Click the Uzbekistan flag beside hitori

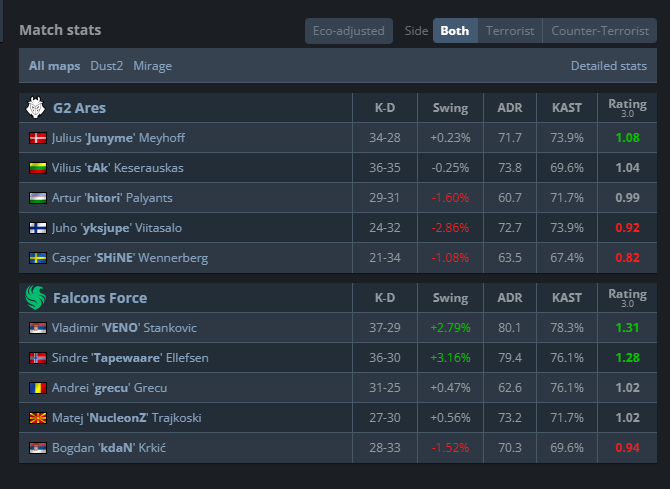(x=38, y=198)
